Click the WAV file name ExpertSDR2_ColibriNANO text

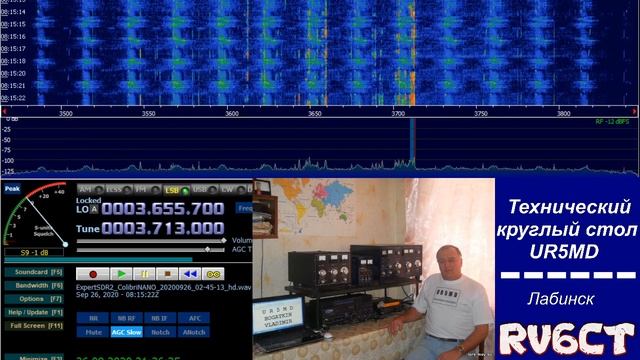[x=163, y=287]
